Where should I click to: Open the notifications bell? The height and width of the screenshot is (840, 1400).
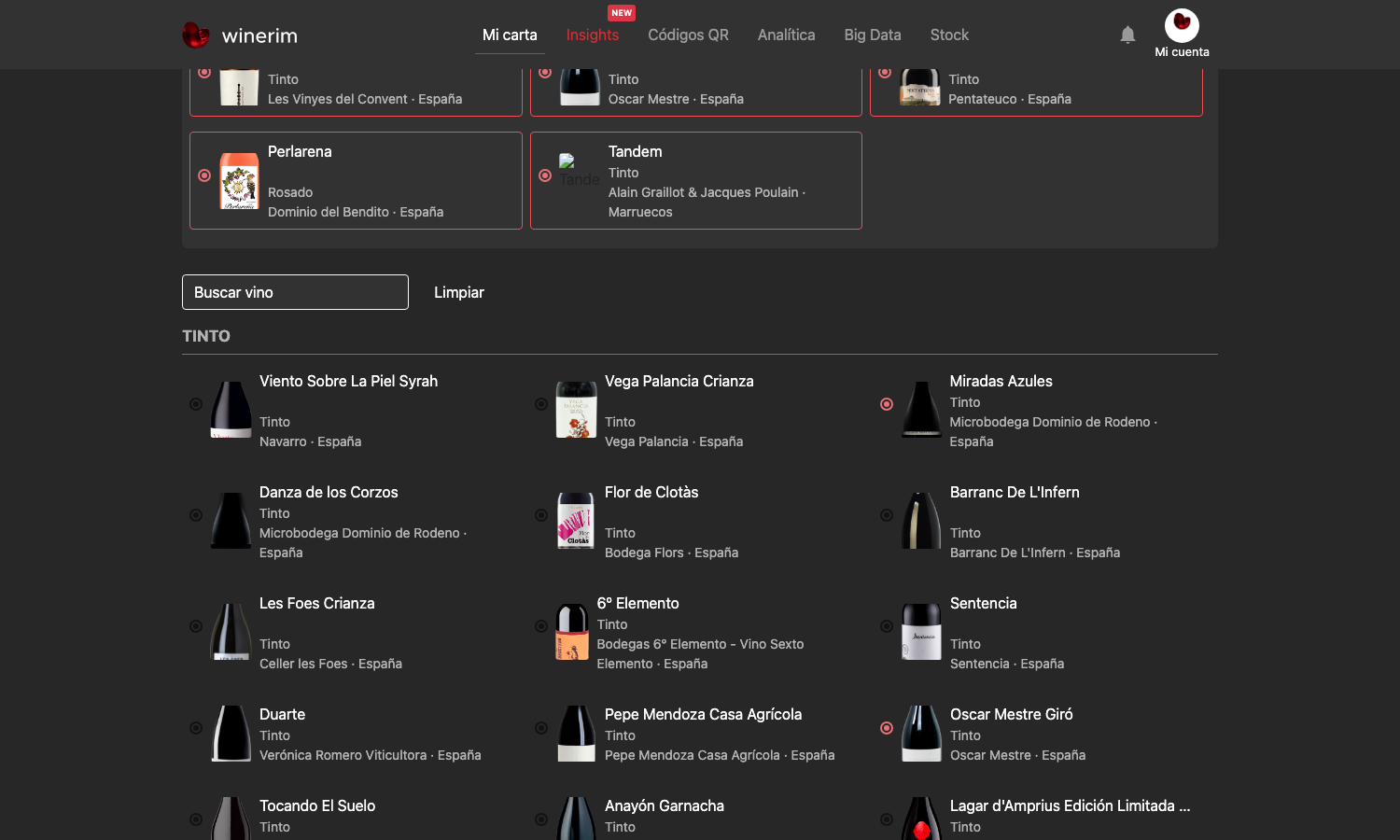click(x=1127, y=35)
